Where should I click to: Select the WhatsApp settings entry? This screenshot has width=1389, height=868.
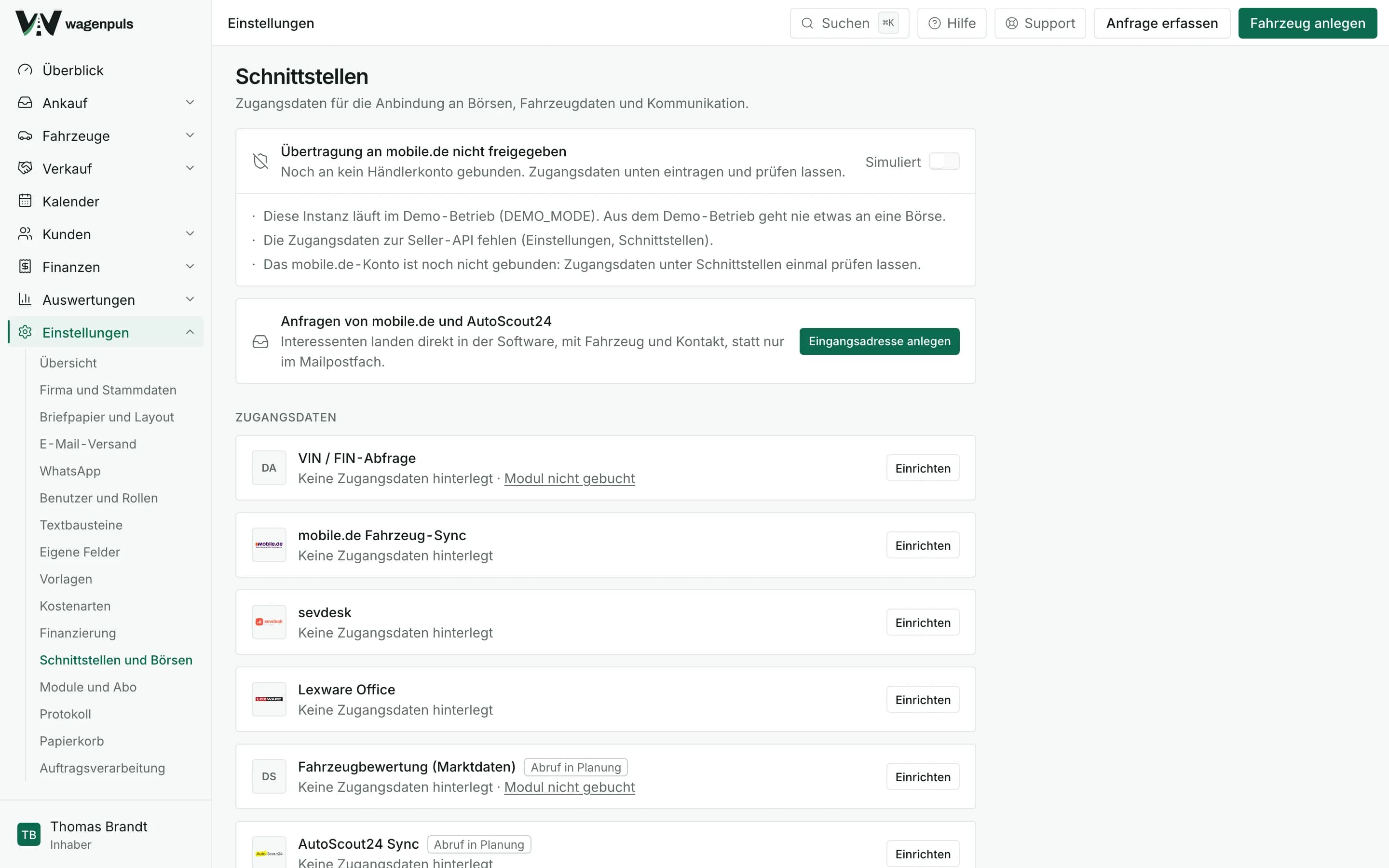[x=70, y=471]
